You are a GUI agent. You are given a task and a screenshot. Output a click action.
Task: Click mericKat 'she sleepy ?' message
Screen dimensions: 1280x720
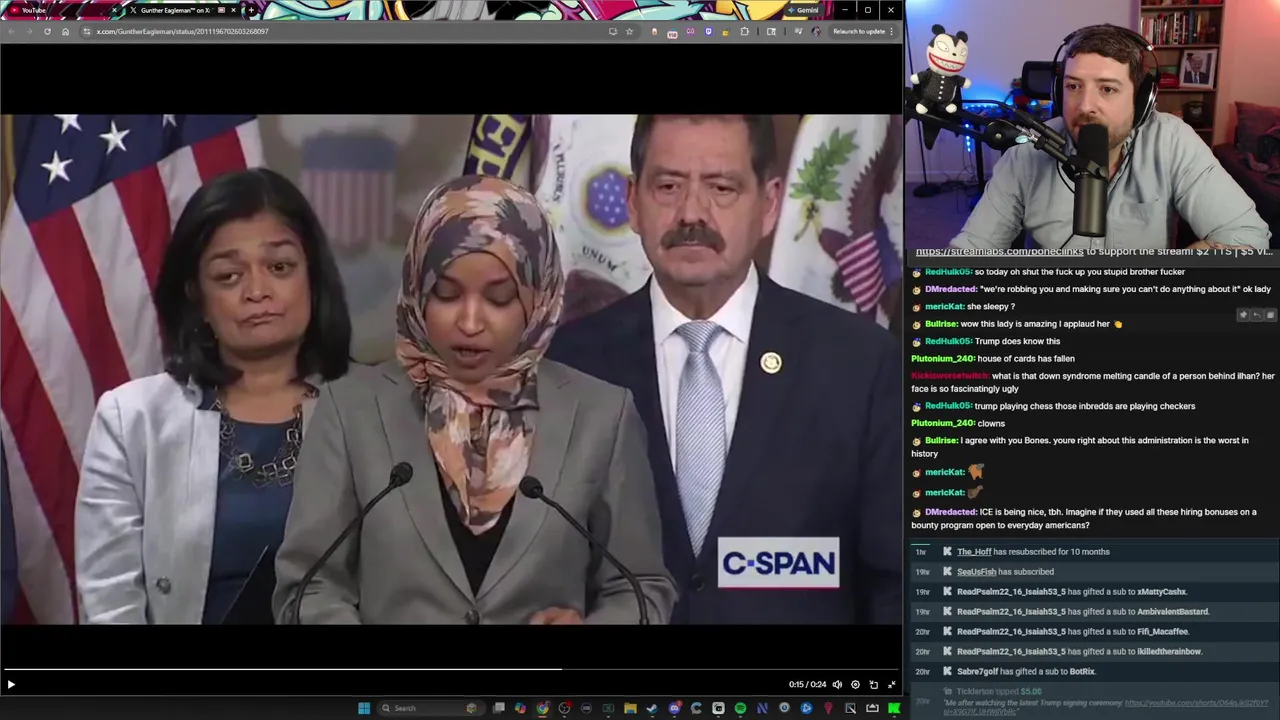963,307
